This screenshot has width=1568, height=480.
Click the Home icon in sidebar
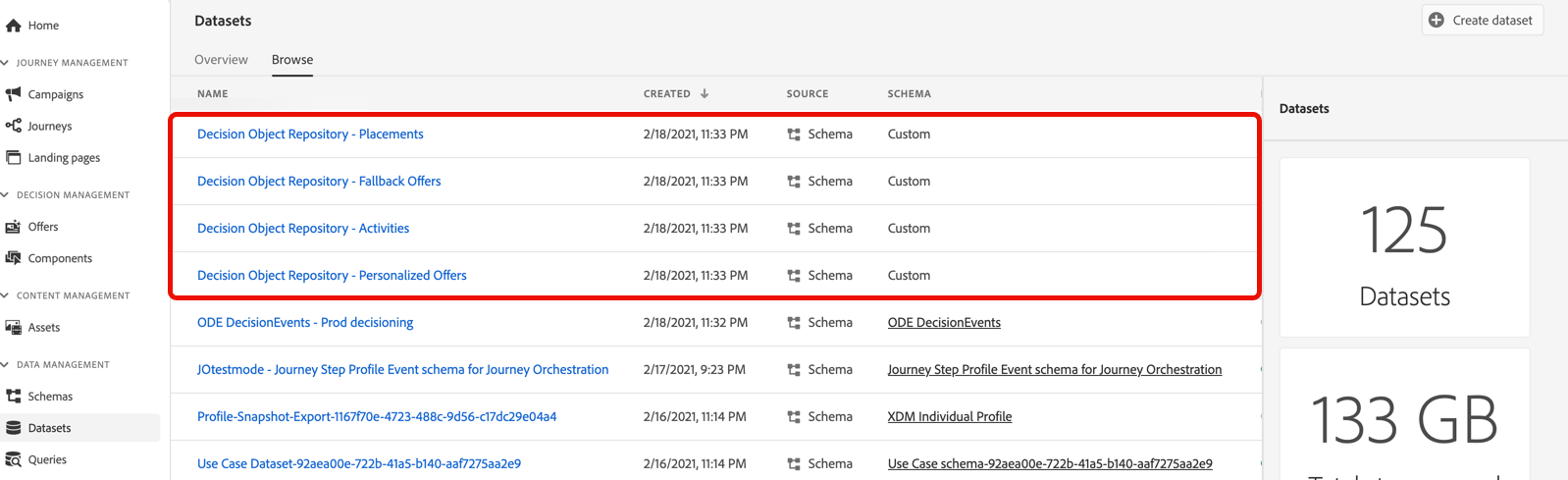(14, 26)
